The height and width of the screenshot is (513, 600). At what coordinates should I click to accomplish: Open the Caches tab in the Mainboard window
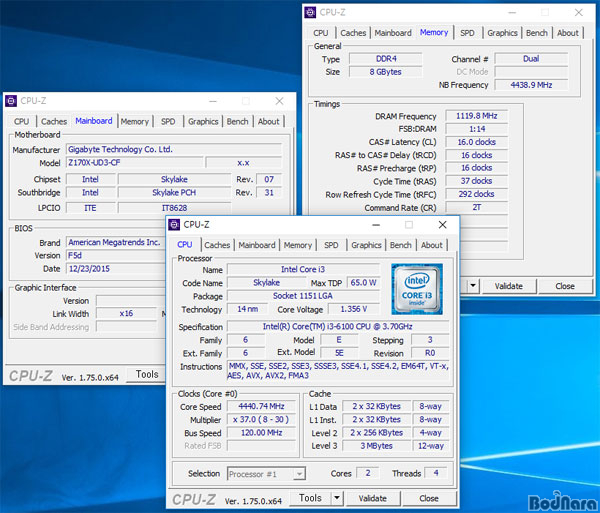pyautogui.click(x=54, y=122)
